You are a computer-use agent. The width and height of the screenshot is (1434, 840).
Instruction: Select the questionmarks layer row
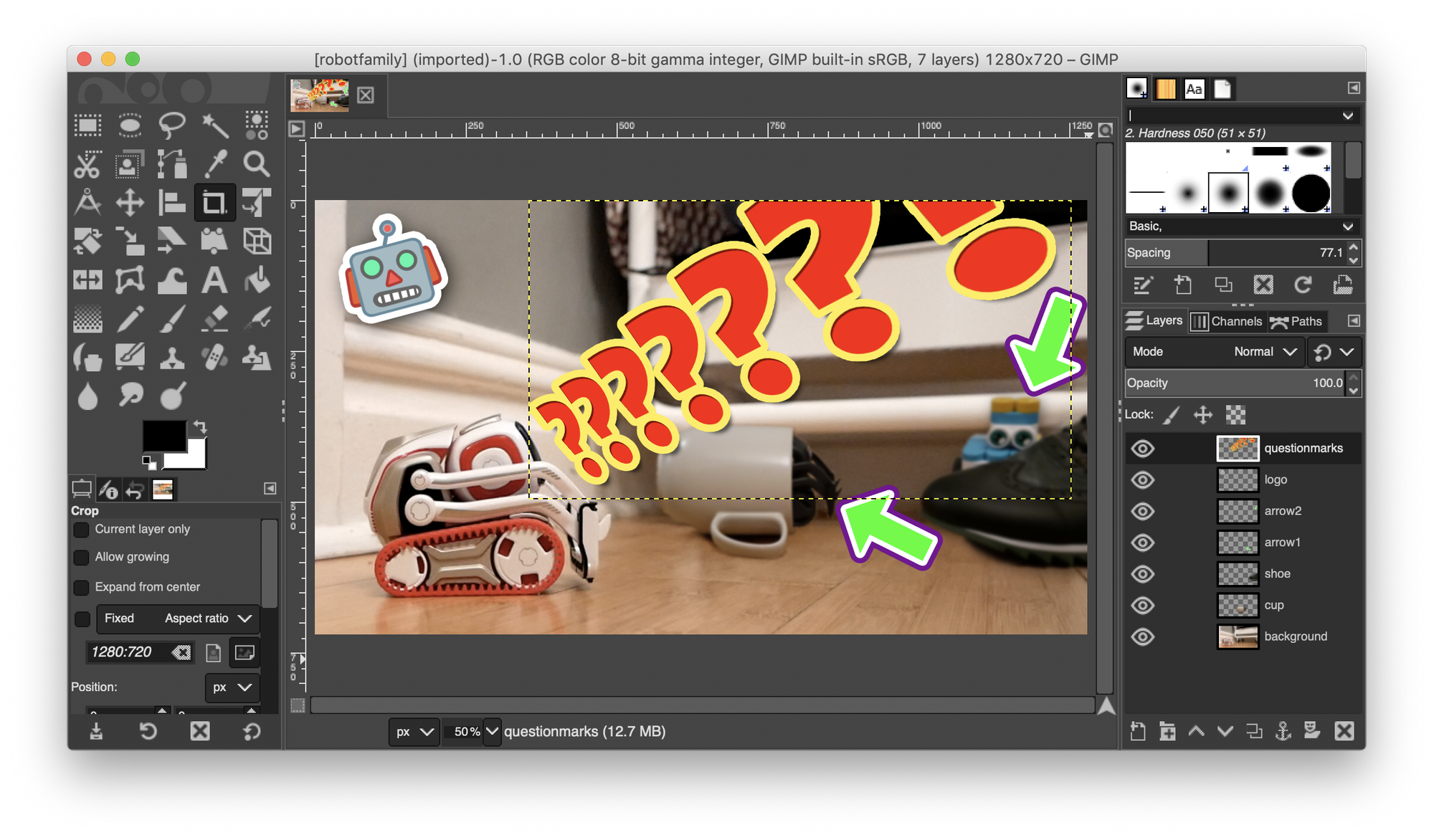click(1243, 449)
